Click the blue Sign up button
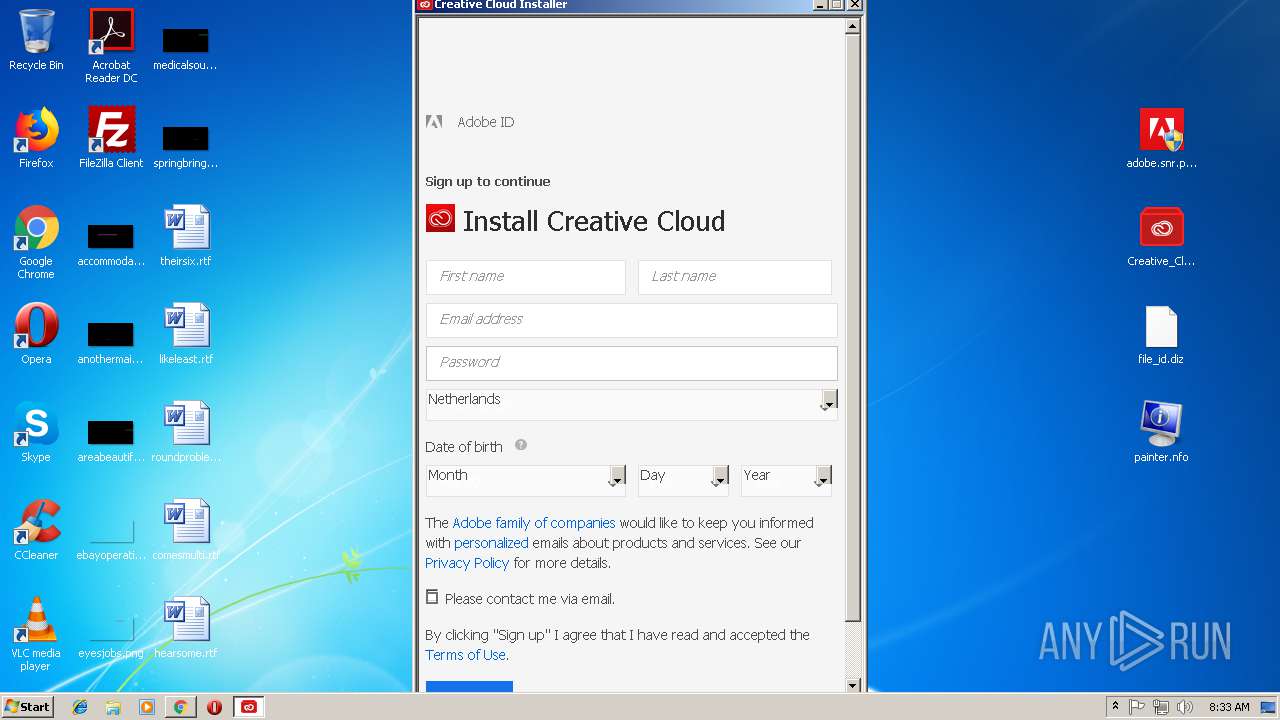Image resolution: width=1280 pixels, height=720 pixels. tap(469, 686)
